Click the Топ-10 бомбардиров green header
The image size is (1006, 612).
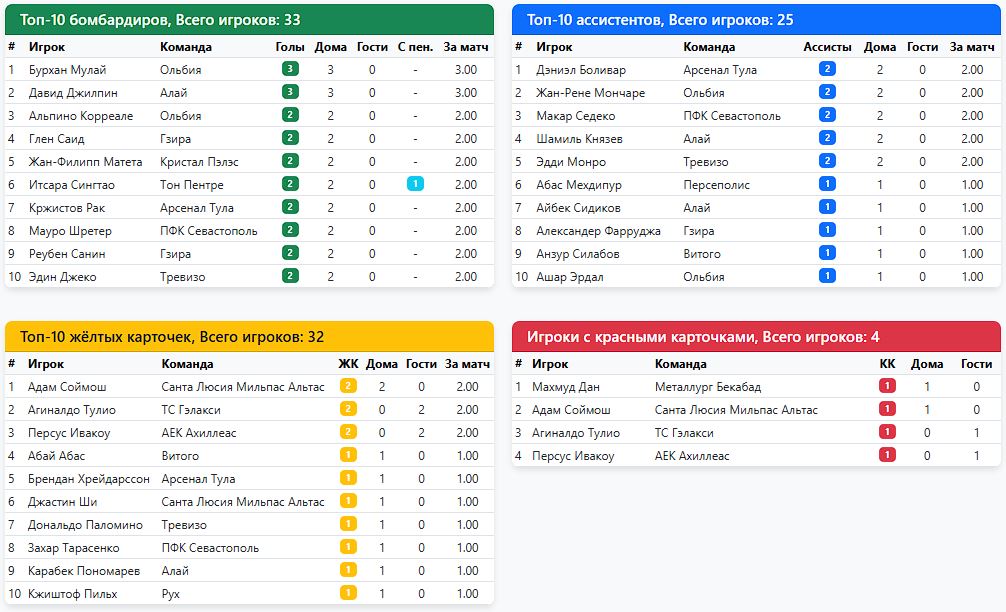[250, 20]
